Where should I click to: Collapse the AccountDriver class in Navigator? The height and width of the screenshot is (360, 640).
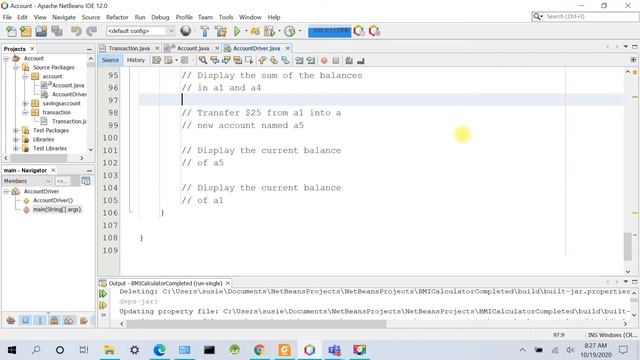tap(6, 191)
